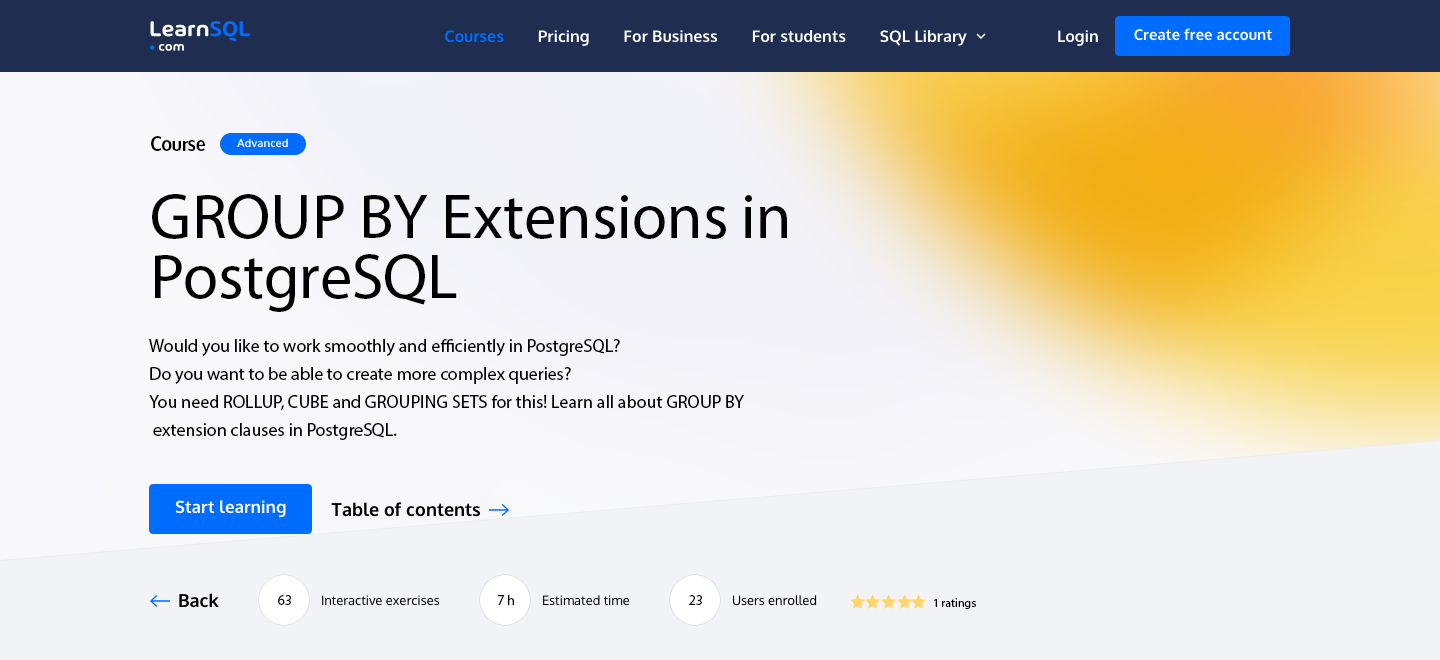Open the Courses menu item

(x=474, y=36)
